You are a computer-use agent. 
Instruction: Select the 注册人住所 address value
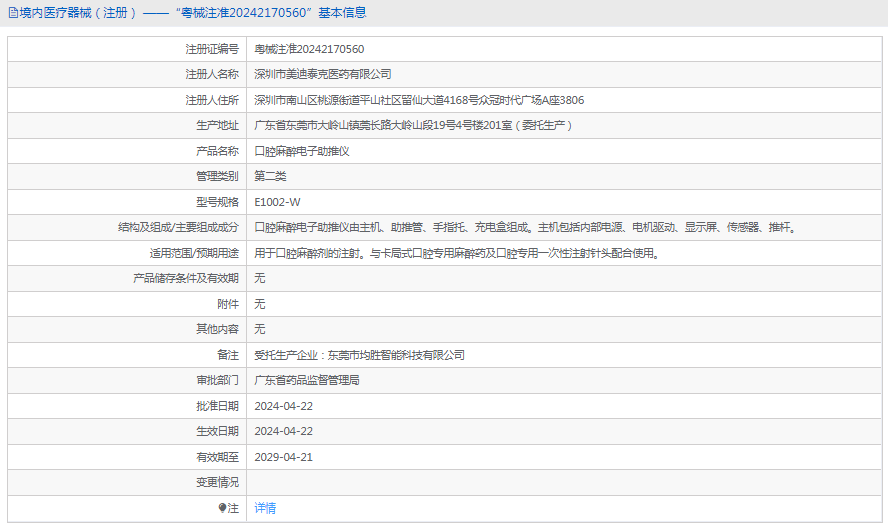(x=419, y=100)
